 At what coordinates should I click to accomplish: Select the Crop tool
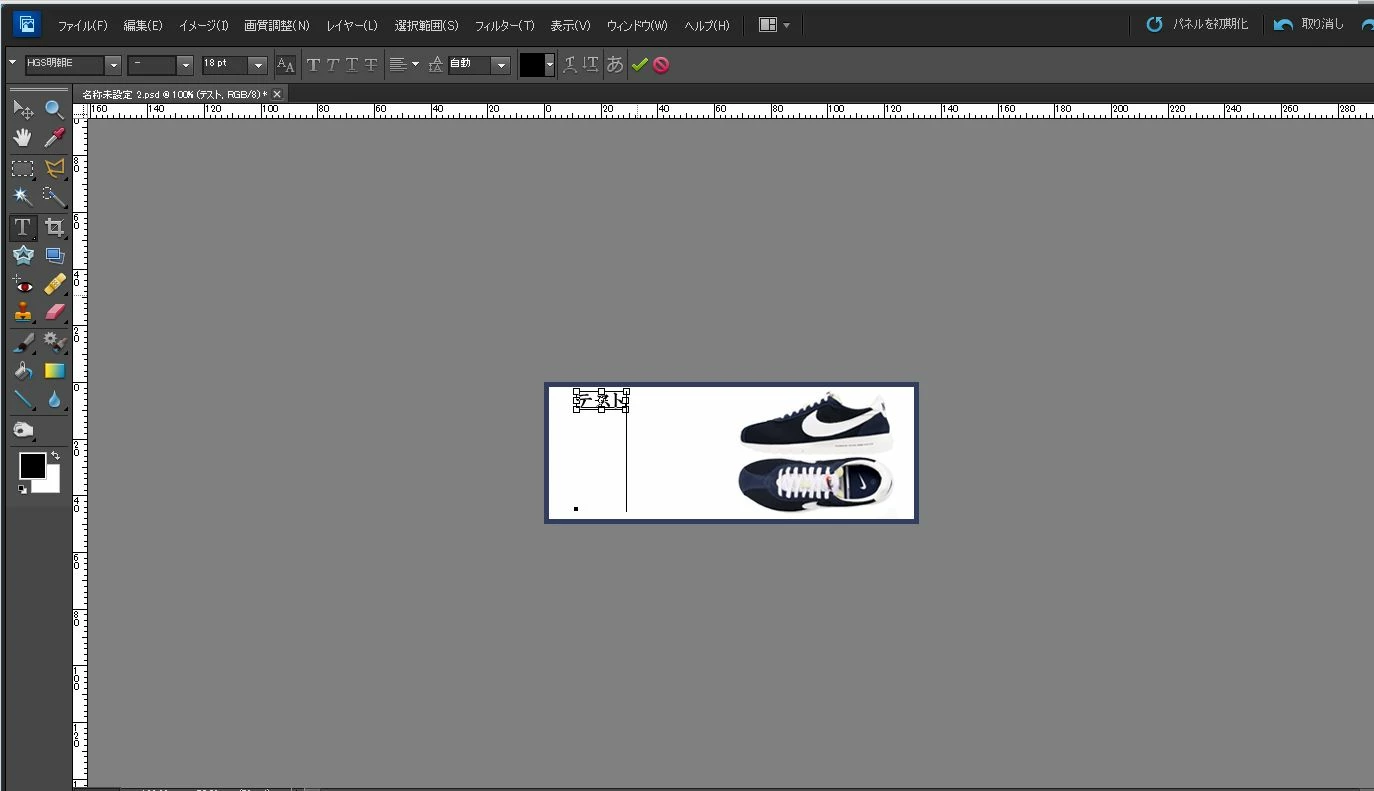pos(54,227)
